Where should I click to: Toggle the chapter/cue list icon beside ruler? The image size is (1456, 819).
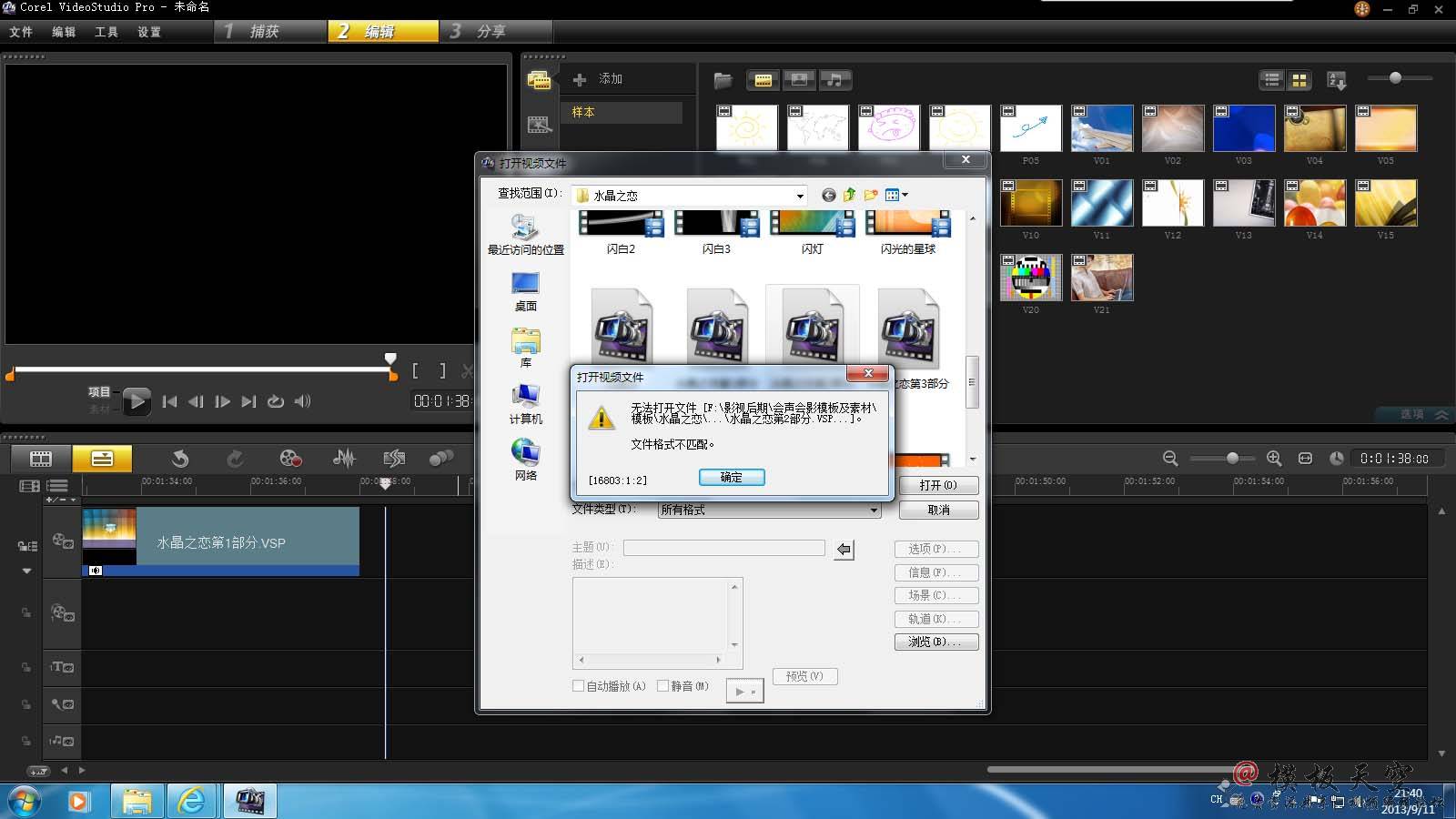point(57,486)
